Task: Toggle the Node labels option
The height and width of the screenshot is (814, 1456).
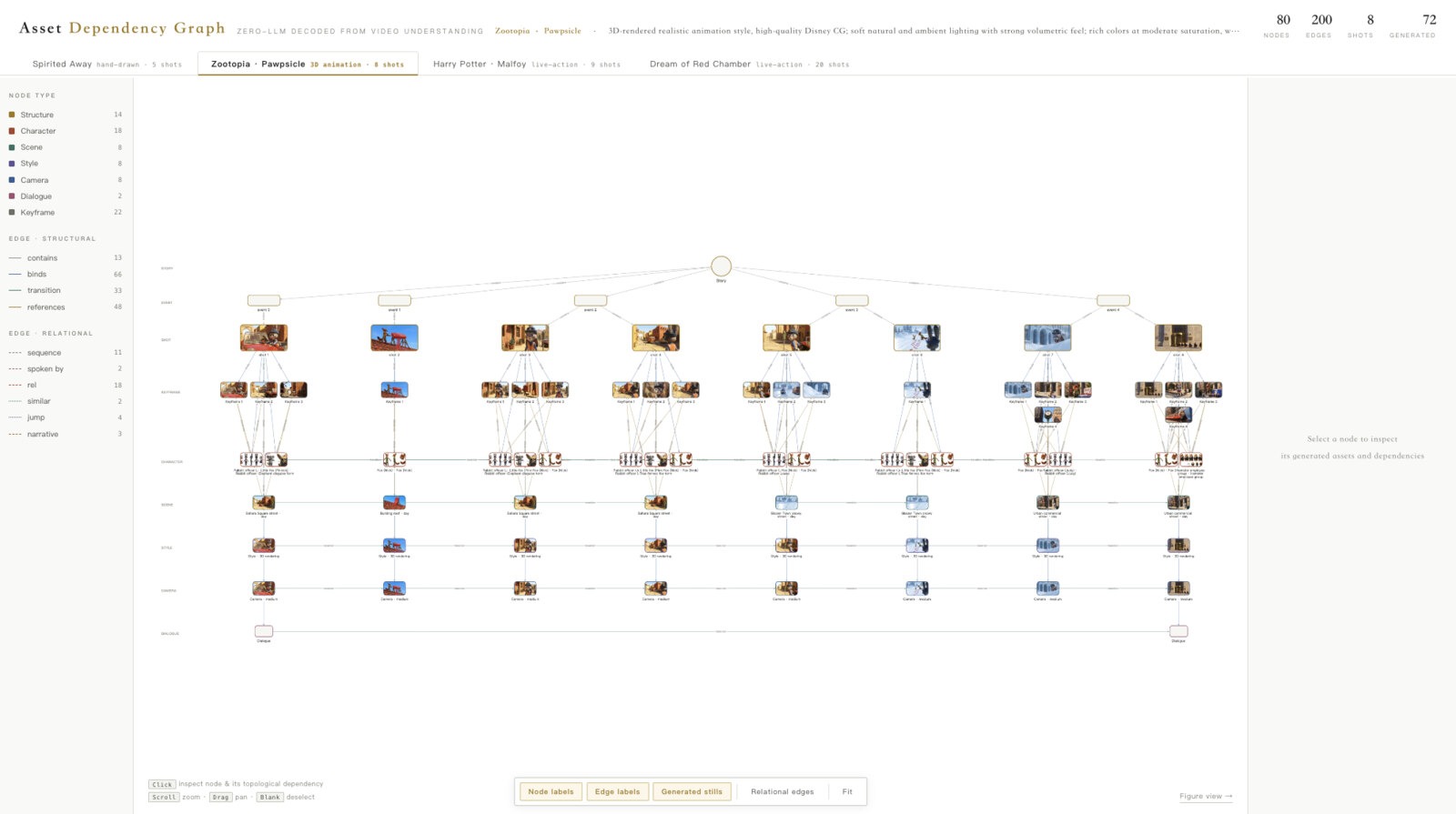Action: click(551, 791)
